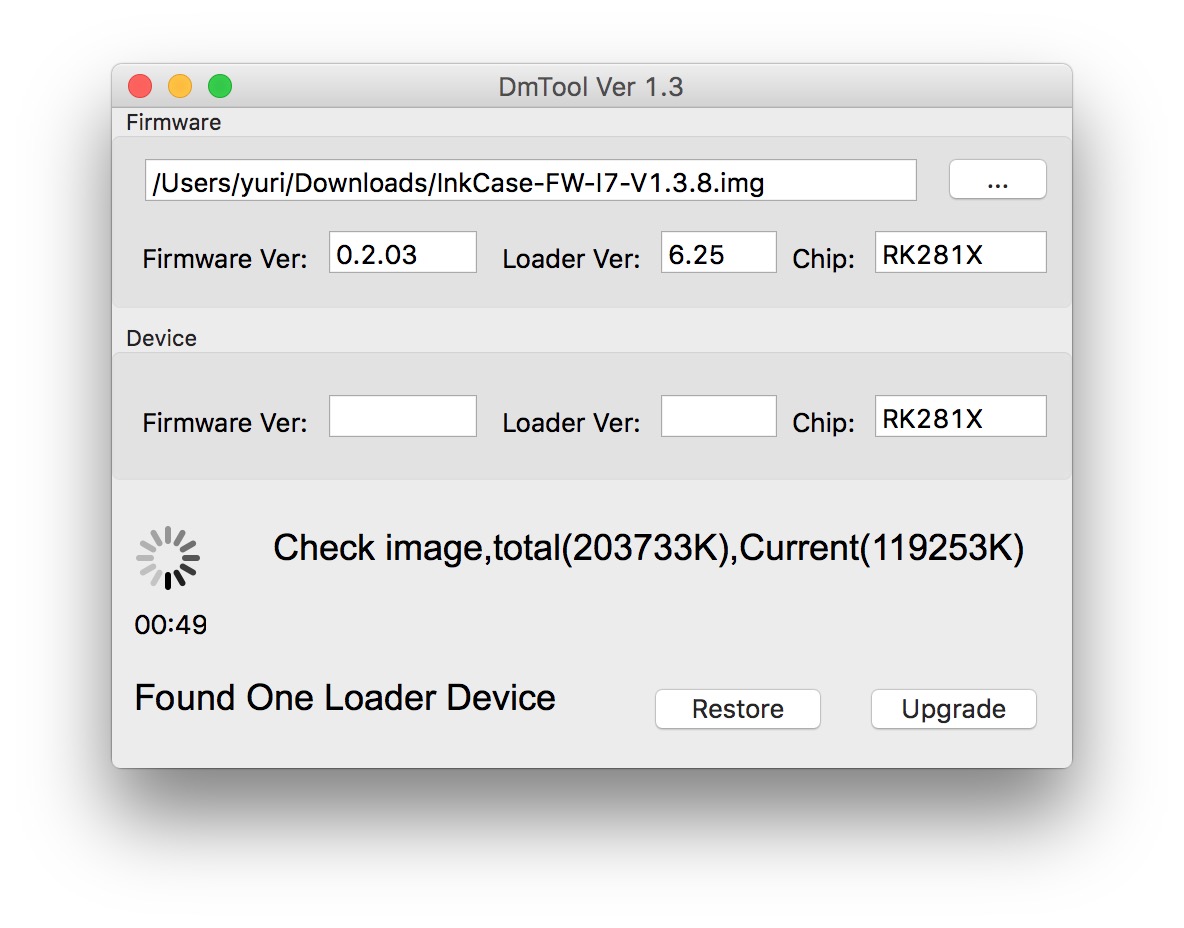Click the Loader Ver field showing 6.25
This screenshot has width=1184, height=928.
tap(718, 253)
